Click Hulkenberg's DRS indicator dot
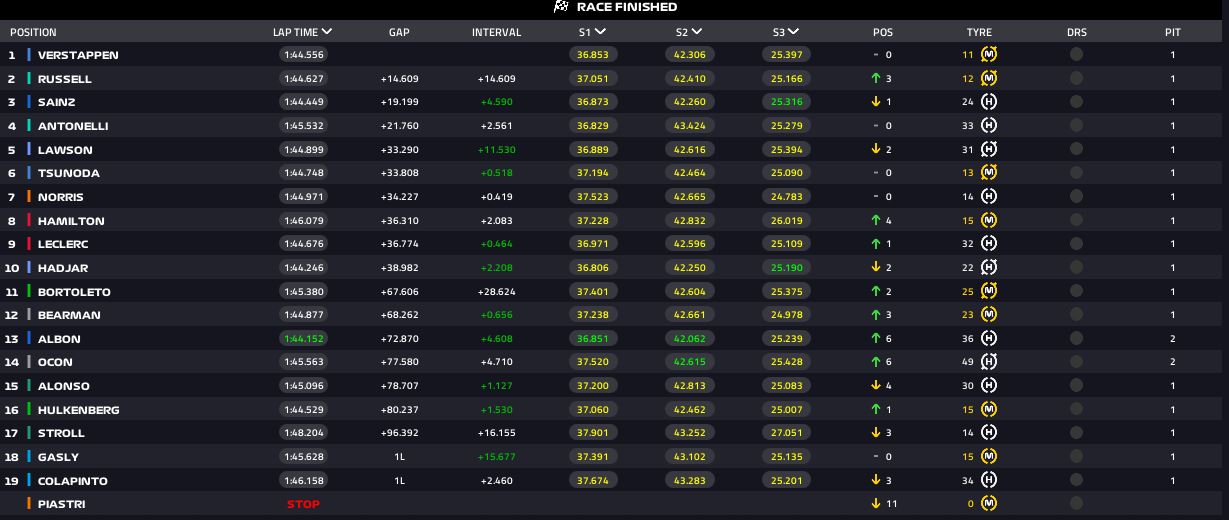The width and height of the screenshot is (1229, 520). pyautogui.click(x=1076, y=410)
